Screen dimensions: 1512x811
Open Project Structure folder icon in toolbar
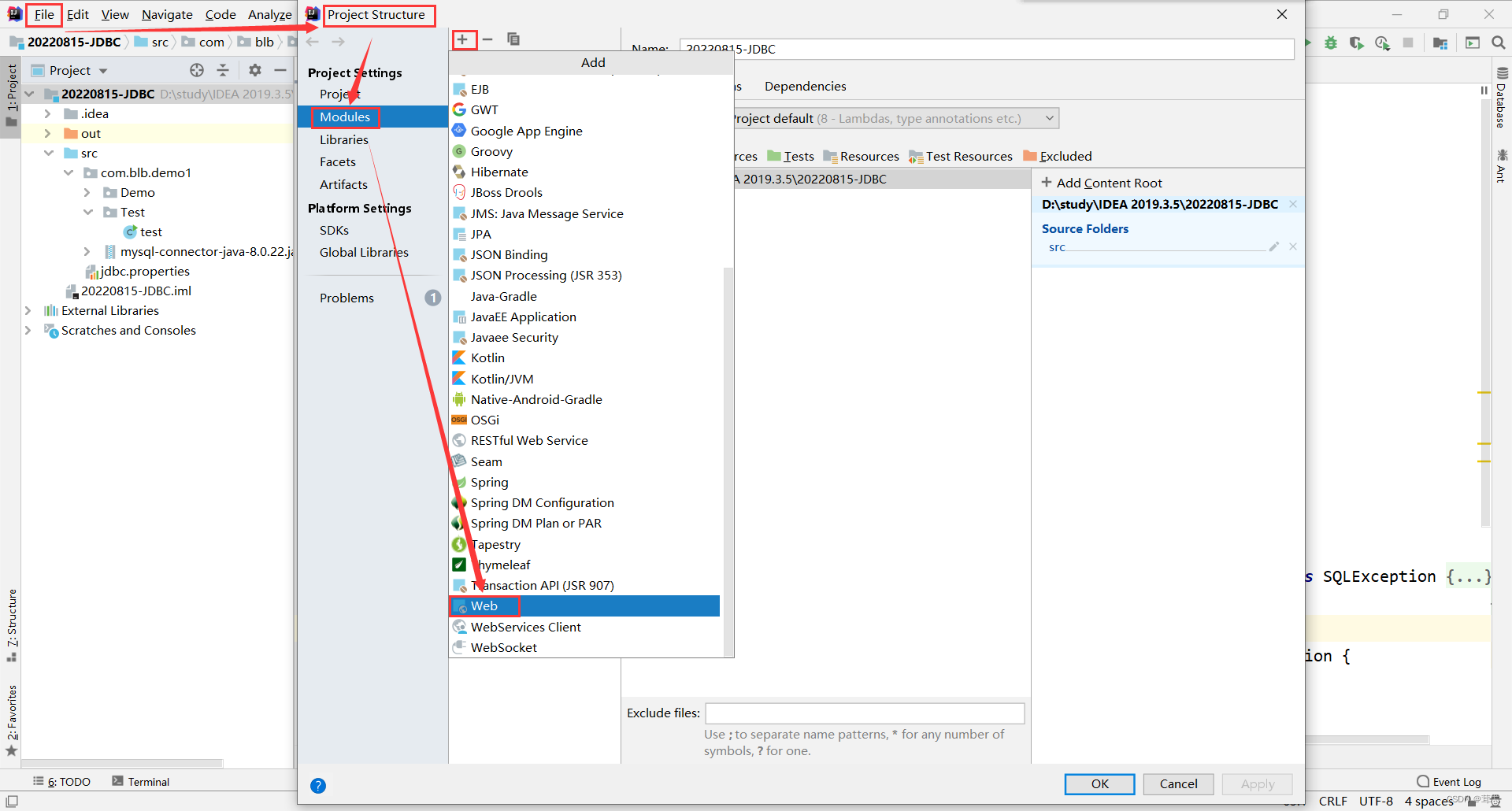[x=1440, y=43]
